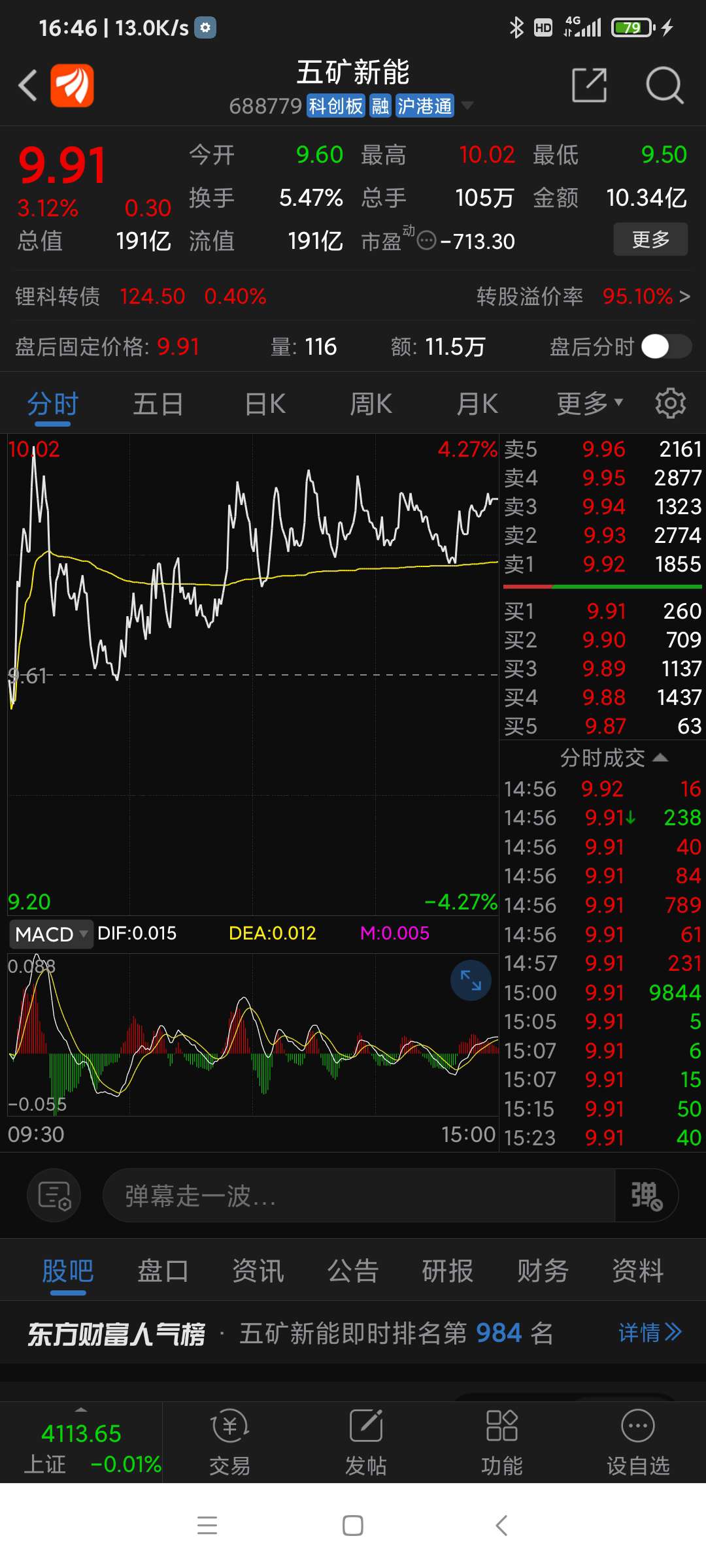Open the 研报 research tab
Viewport: 706px width, 1568px height.
tap(448, 1271)
